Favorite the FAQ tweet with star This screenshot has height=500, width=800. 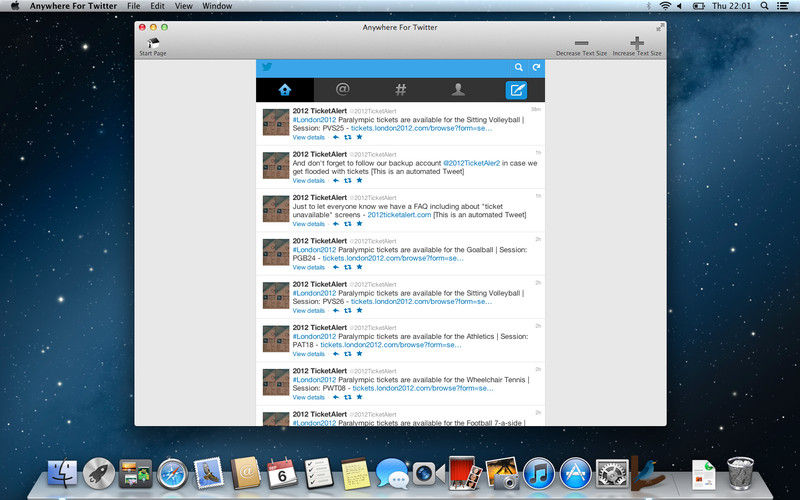click(x=359, y=223)
